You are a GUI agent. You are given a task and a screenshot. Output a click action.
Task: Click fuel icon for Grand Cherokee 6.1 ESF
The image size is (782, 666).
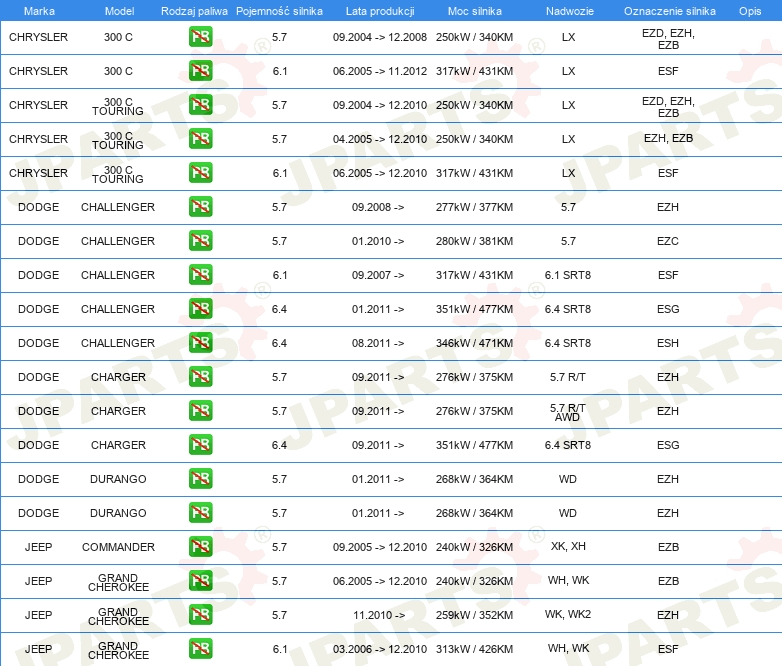[200, 649]
